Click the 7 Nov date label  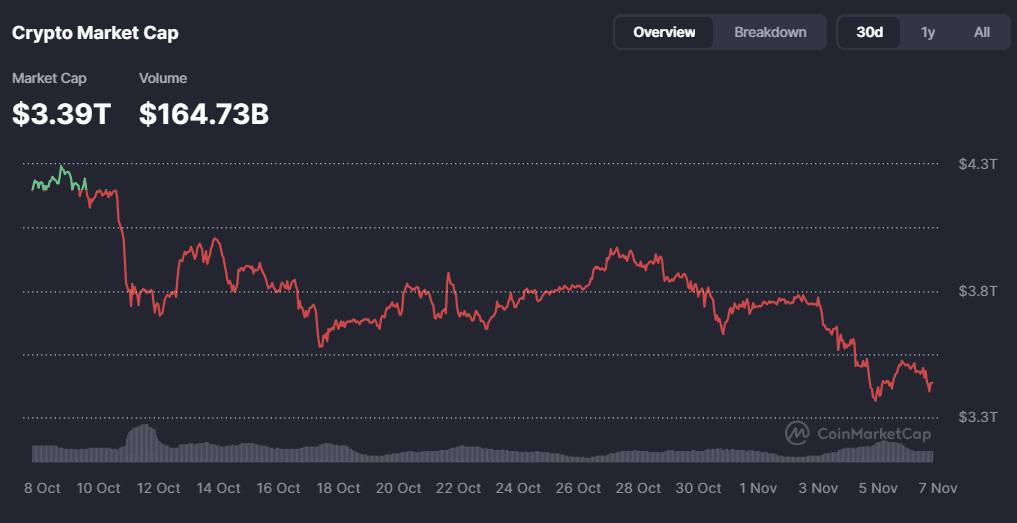937,488
